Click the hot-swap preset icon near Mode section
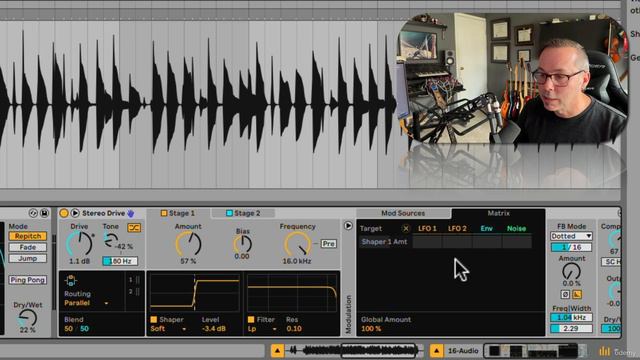640x360 pixels. click(33, 213)
